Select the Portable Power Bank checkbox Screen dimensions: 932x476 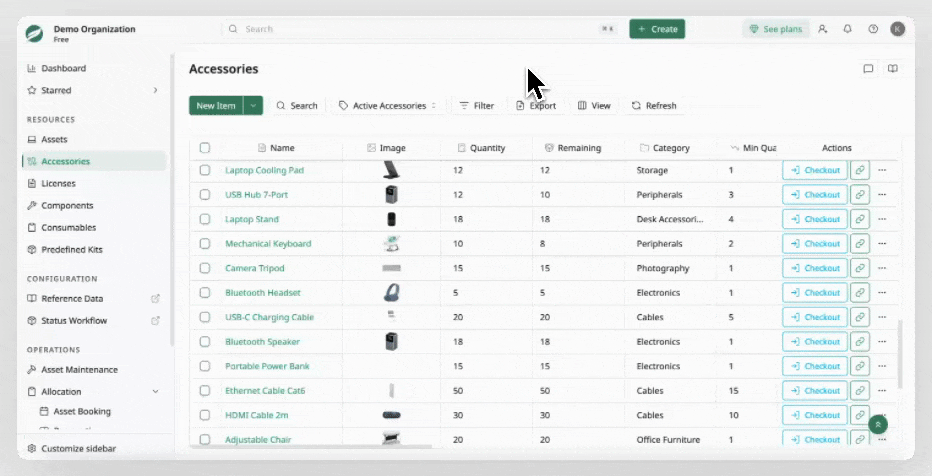tap(205, 366)
